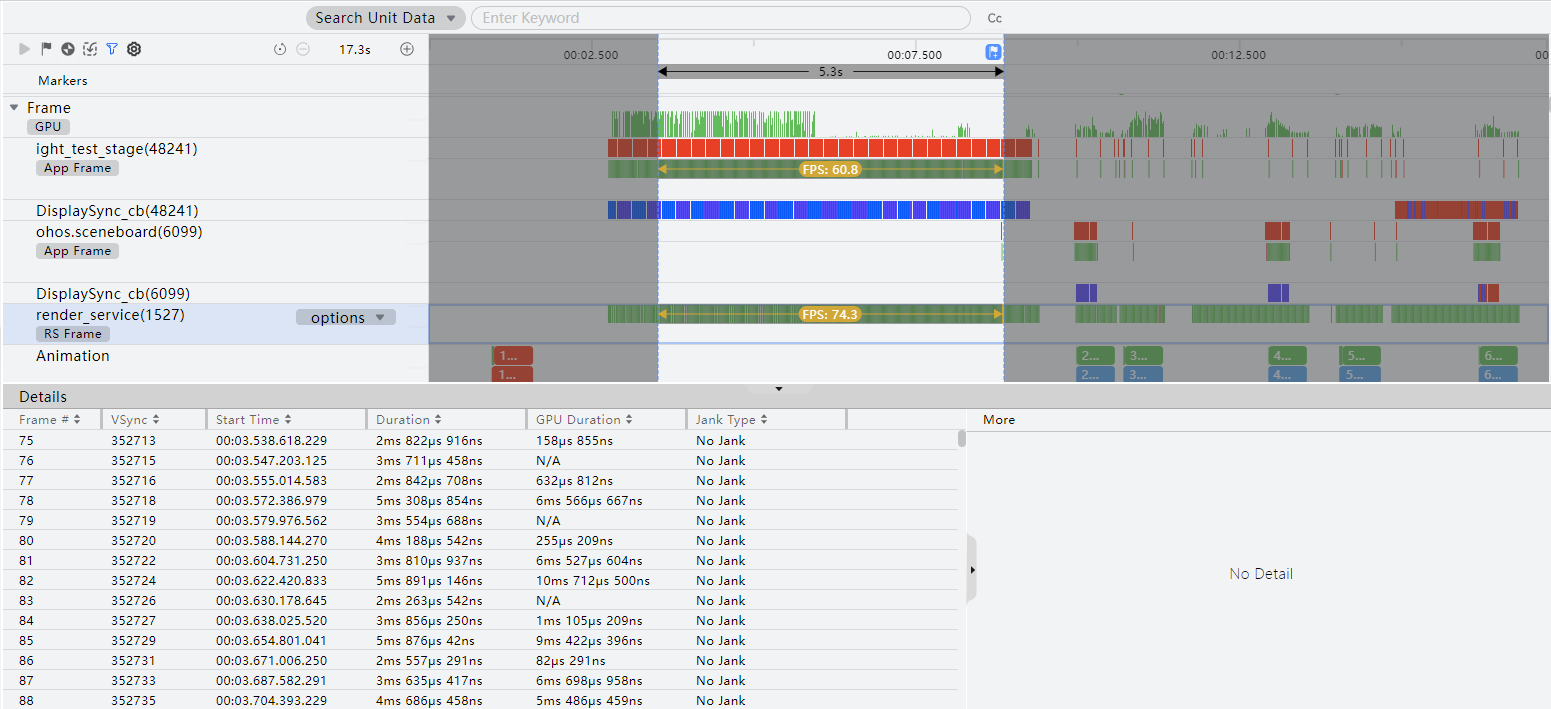Click the play icon in profiler toolbar
Image resolution: width=1551 pixels, height=709 pixels.
(x=24, y=49)
